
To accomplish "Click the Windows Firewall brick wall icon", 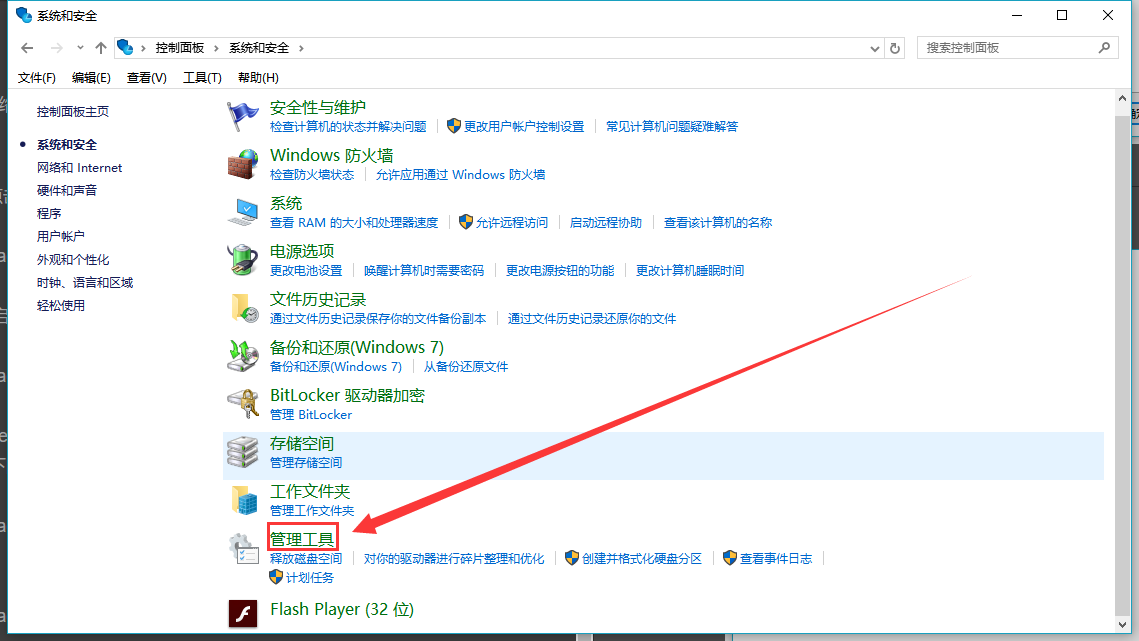I will [x=242, y=164].
